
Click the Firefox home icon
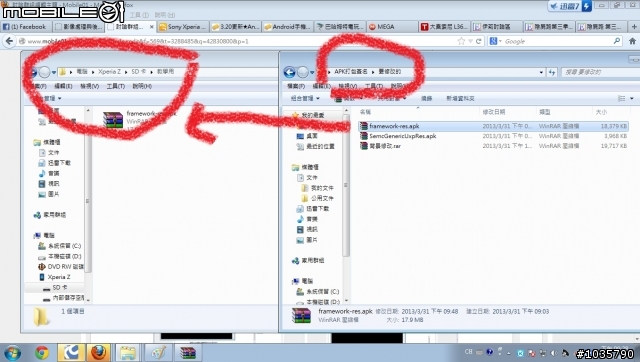pyautogui.click(x=632, y=41)
